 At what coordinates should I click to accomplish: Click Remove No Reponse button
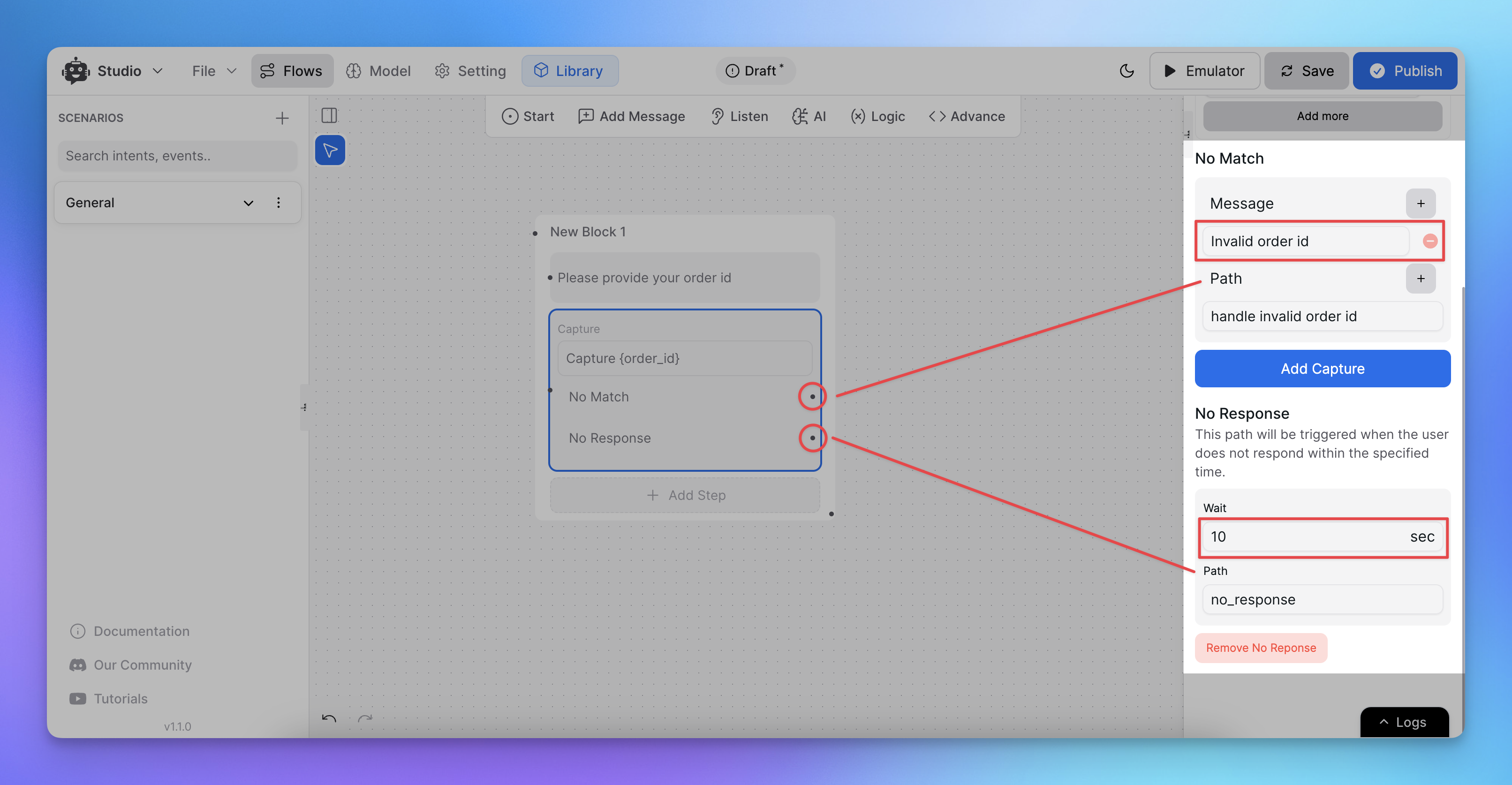click(1261, 648)
